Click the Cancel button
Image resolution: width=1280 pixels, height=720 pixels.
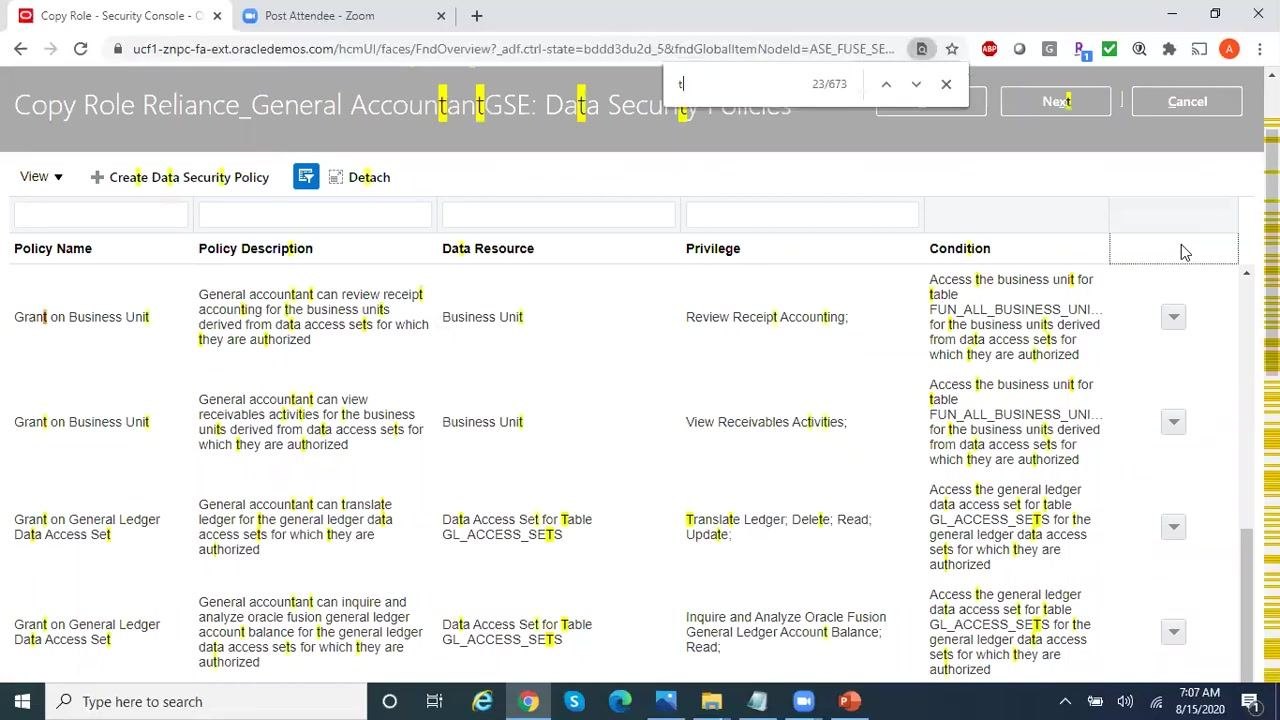tap(1187, 101)
